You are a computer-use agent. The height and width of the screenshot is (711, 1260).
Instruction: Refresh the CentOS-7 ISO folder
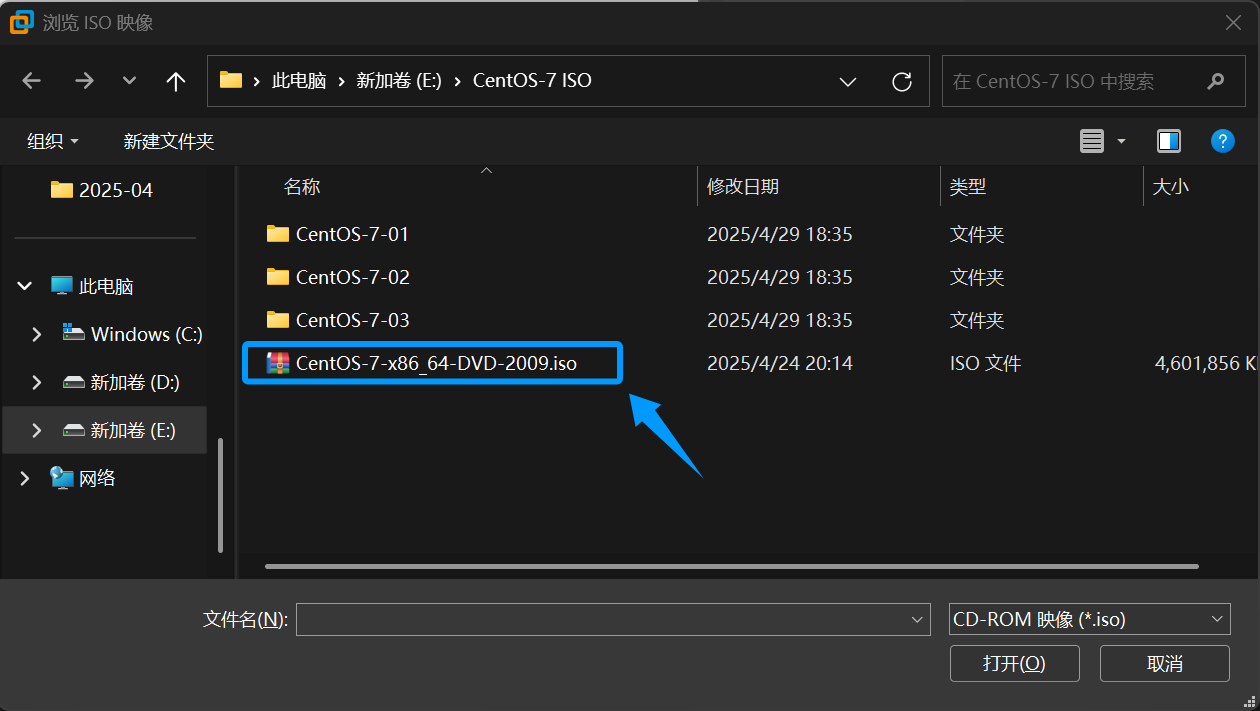[902, 81]
